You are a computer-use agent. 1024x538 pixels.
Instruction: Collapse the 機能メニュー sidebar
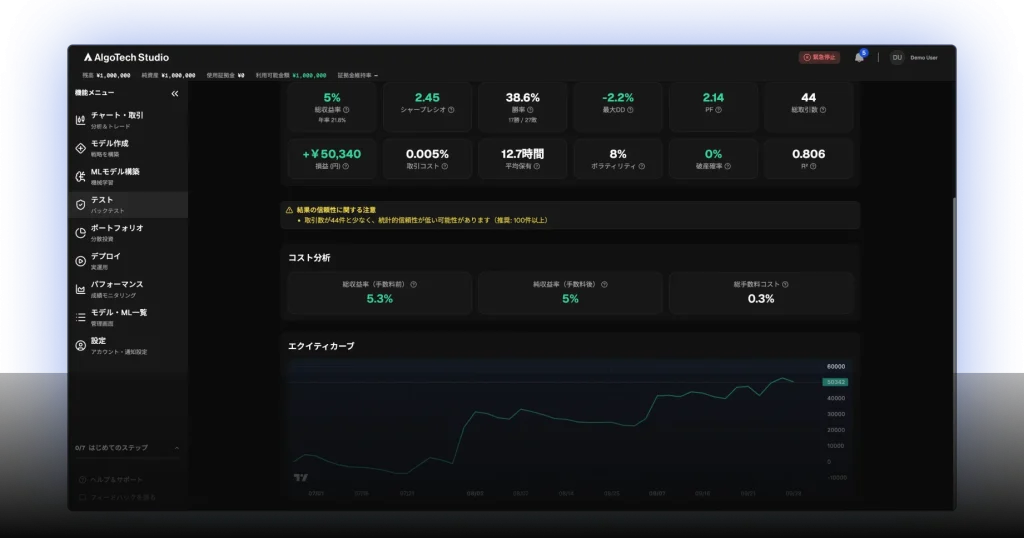pyautogui.click(x=174, y=93)
